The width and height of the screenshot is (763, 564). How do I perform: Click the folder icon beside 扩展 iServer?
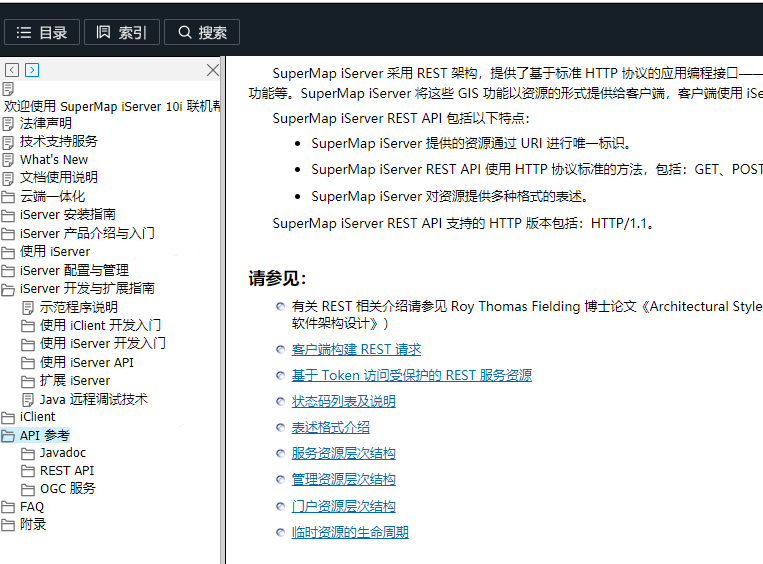[x=28, y=381]
